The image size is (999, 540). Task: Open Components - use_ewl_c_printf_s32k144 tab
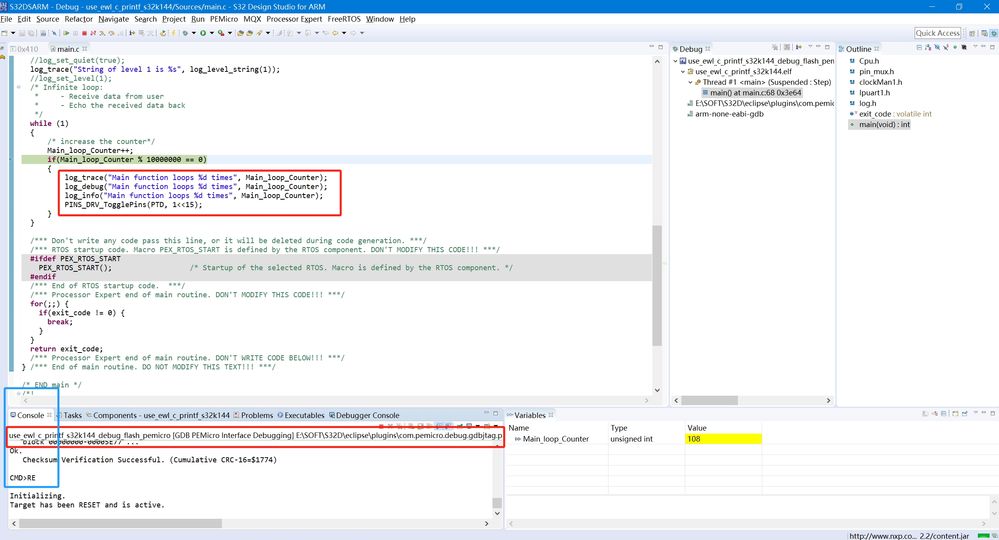[158, 415]
